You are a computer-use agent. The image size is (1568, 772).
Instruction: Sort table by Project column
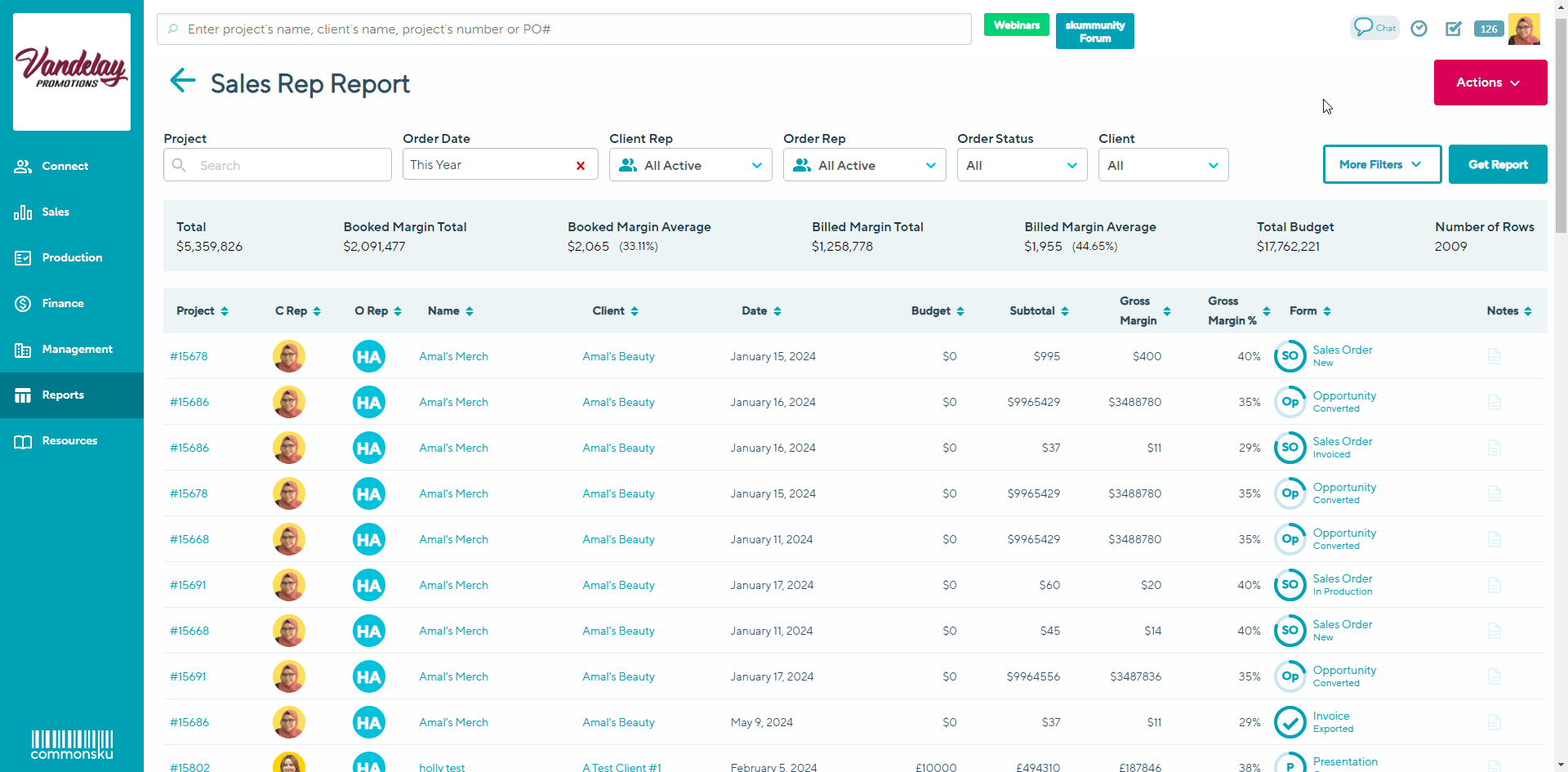click(x=203, y=311)
